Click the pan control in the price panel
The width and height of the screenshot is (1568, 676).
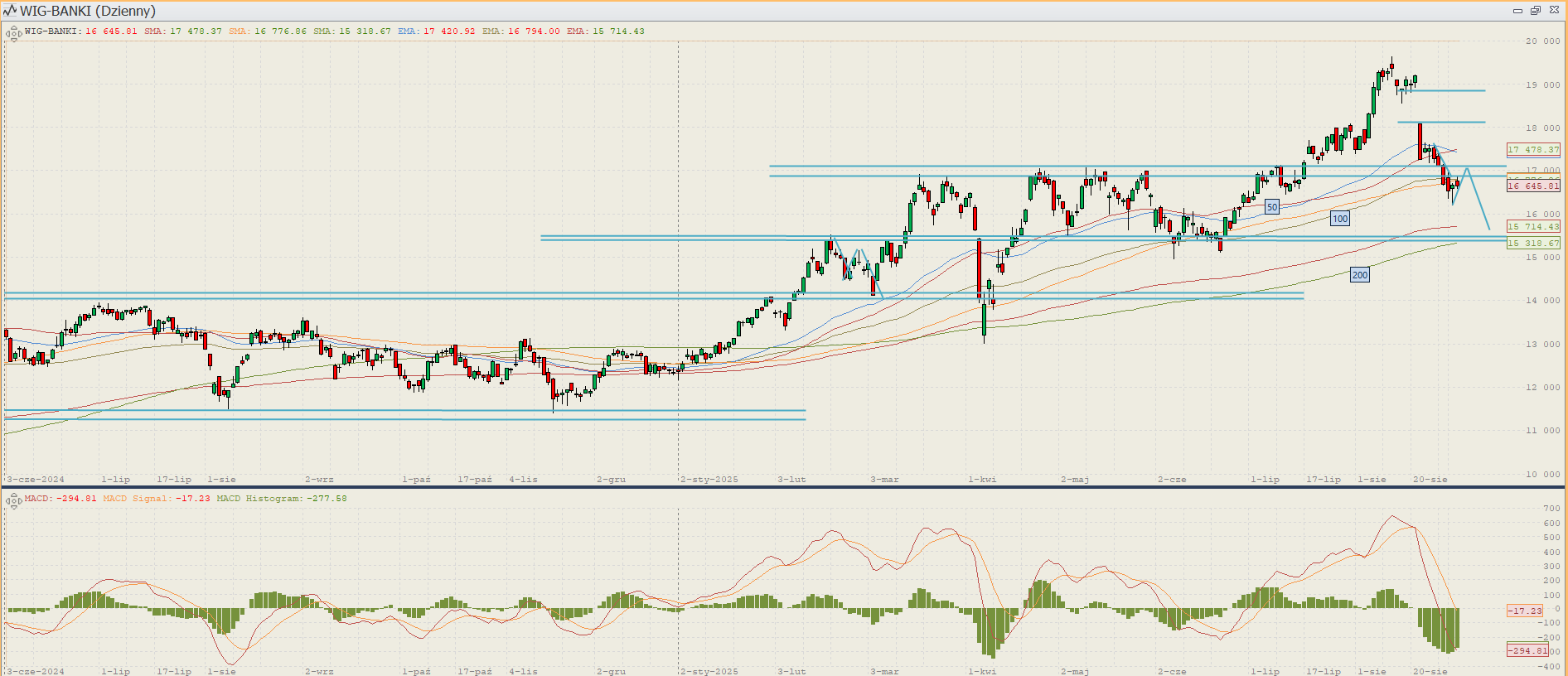[13, 34]
